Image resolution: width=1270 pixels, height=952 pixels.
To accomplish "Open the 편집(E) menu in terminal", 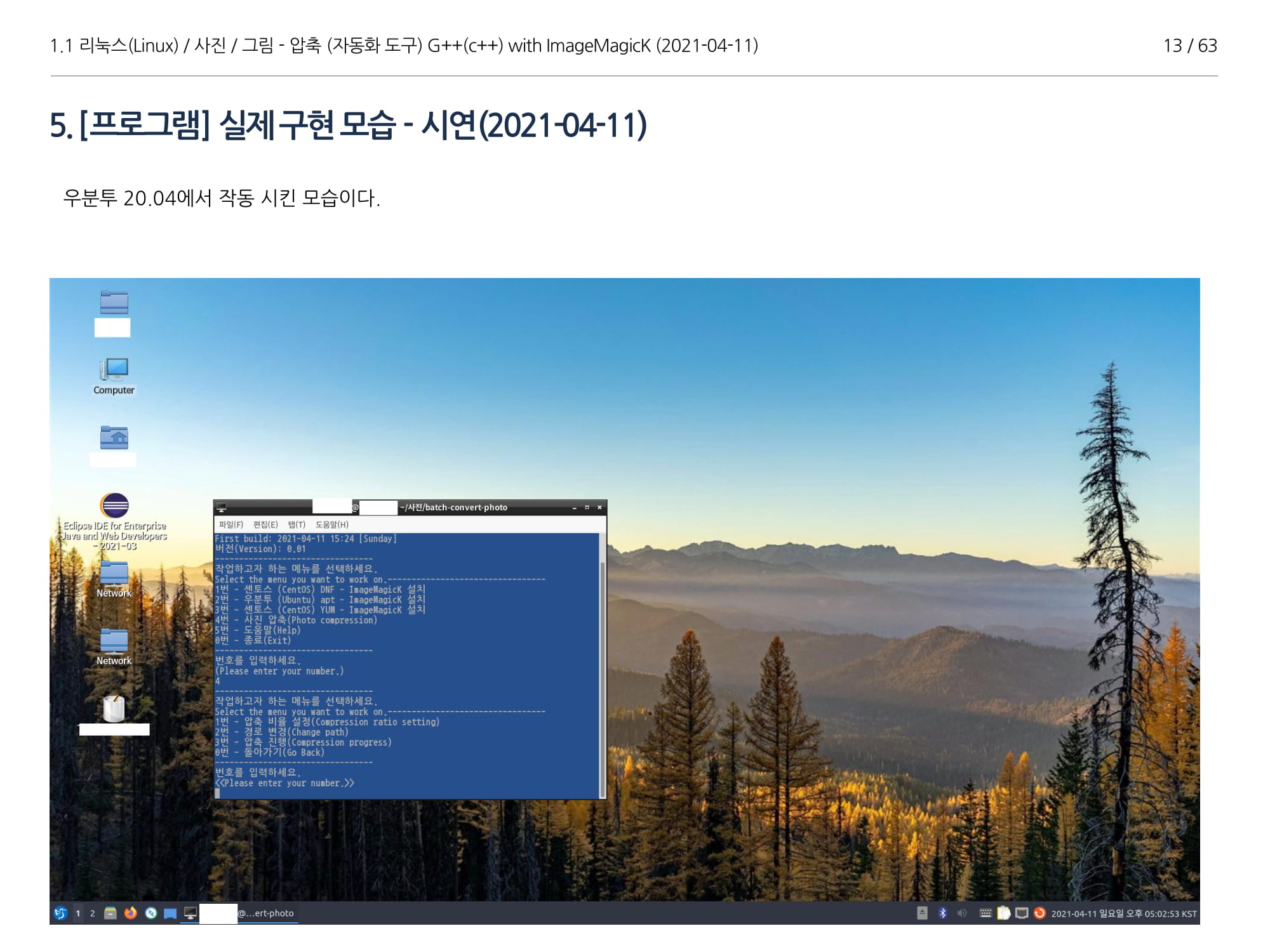I will 265,524.
